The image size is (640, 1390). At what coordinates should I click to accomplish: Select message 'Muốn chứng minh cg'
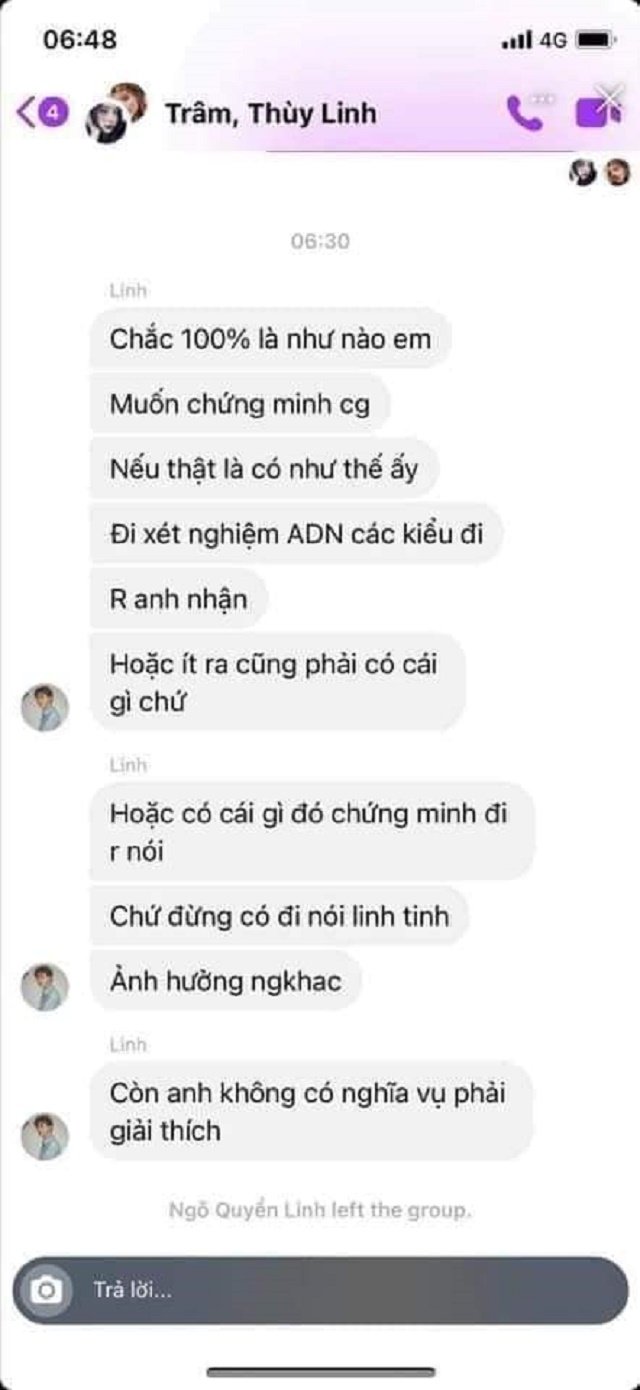(240, 404)
